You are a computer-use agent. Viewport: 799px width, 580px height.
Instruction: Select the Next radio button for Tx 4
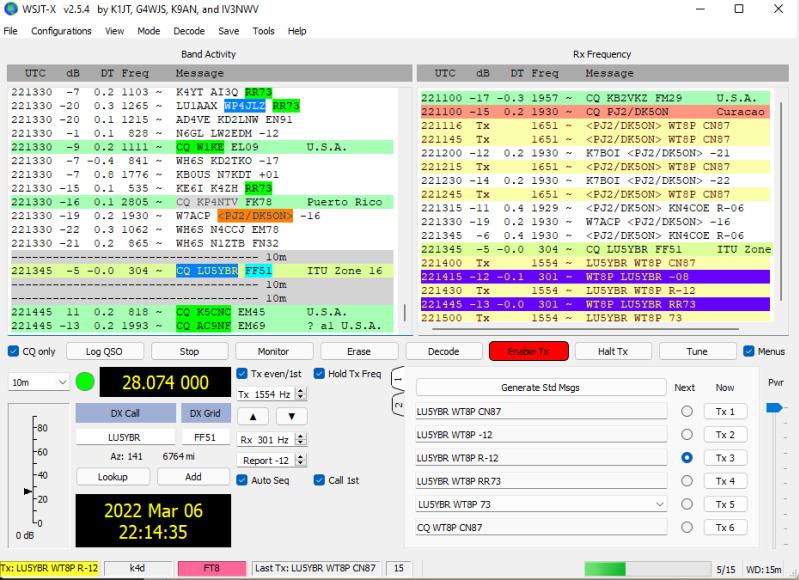[687, 481]
